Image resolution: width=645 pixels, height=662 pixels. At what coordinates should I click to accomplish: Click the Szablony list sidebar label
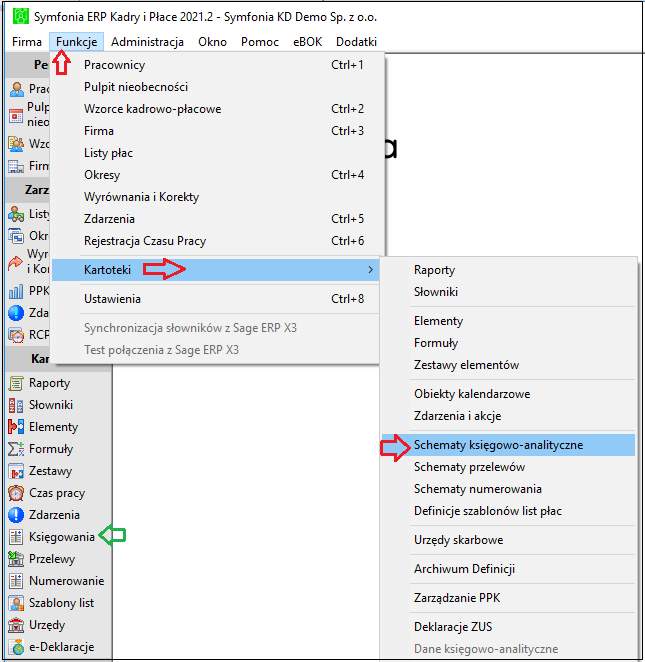click(62, 603)
